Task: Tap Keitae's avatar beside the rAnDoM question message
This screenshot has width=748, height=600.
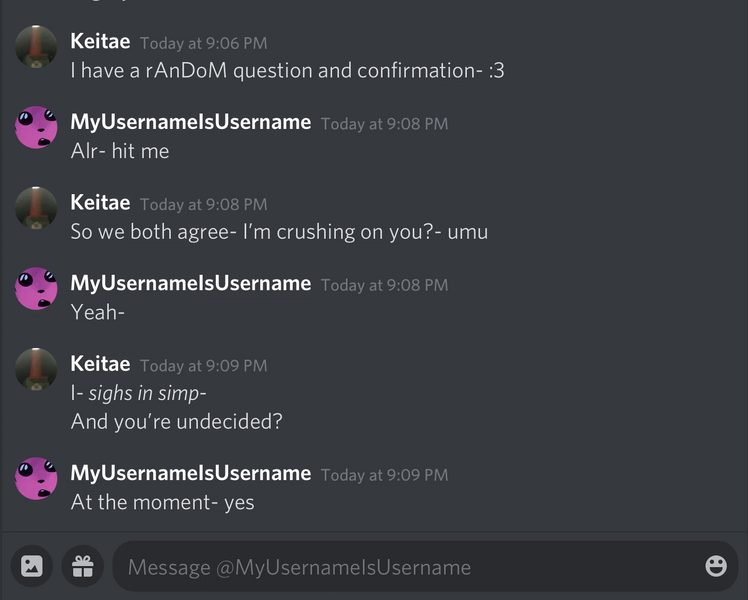Action: pos(36,47)
